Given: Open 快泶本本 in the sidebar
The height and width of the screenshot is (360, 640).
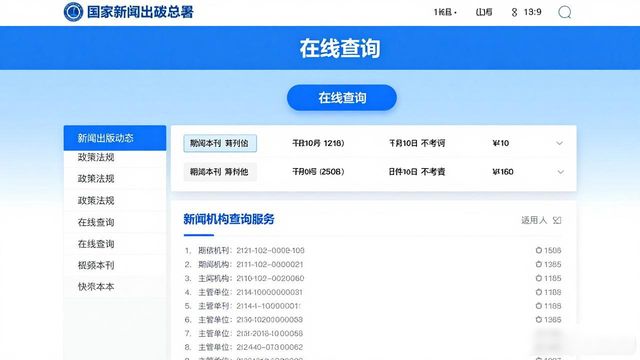Looking at the screenshot, I should [x=115, y=287].
